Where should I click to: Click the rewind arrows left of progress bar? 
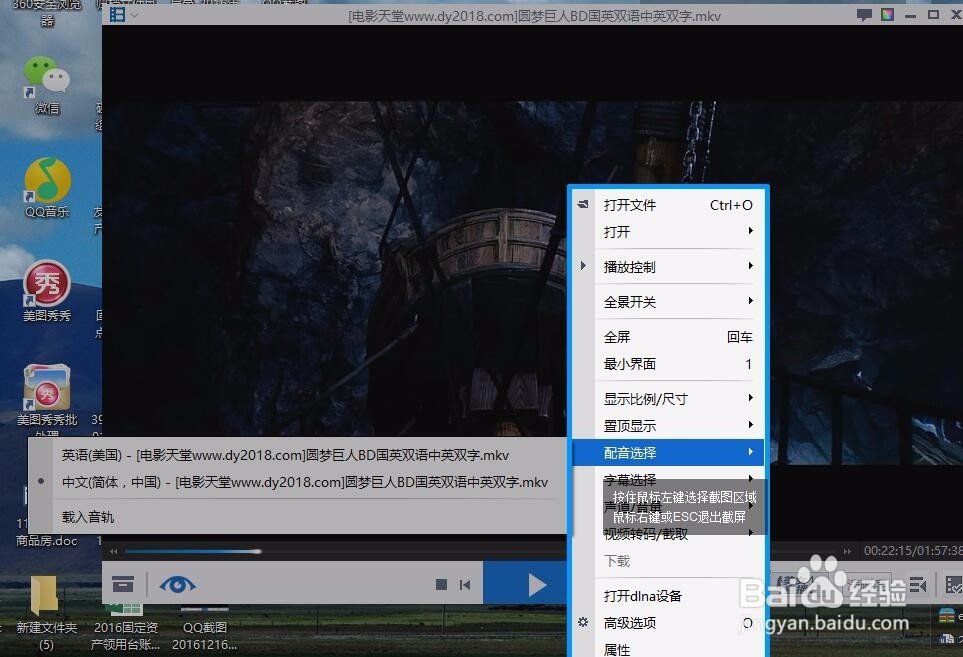[114, 551]
